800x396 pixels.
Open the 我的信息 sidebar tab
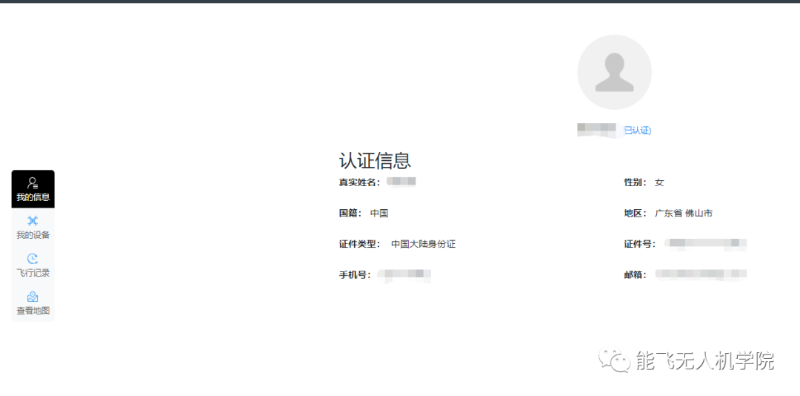33,189
